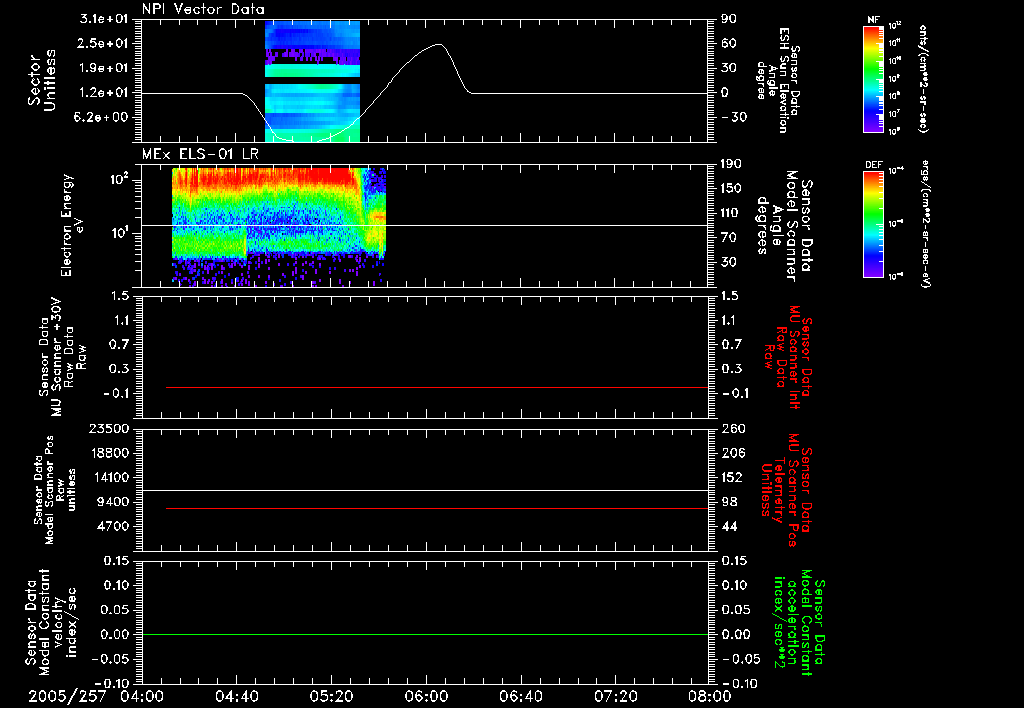This screenshot has height=708, width=1024.
Task: Click the green Model Constant acceleration label
Action: (x=799, y=622)
